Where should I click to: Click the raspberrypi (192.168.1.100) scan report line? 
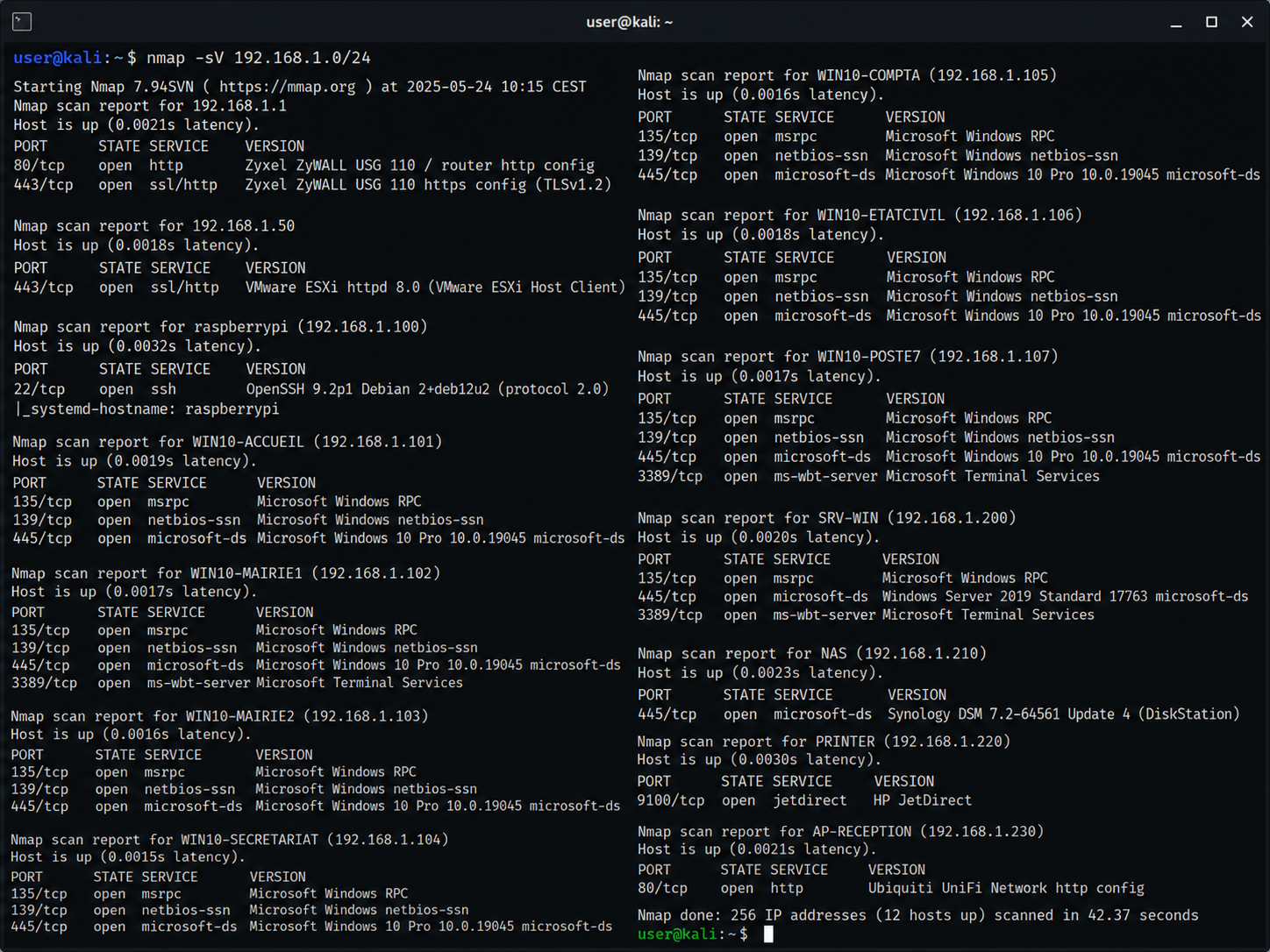tap(220, 327)
